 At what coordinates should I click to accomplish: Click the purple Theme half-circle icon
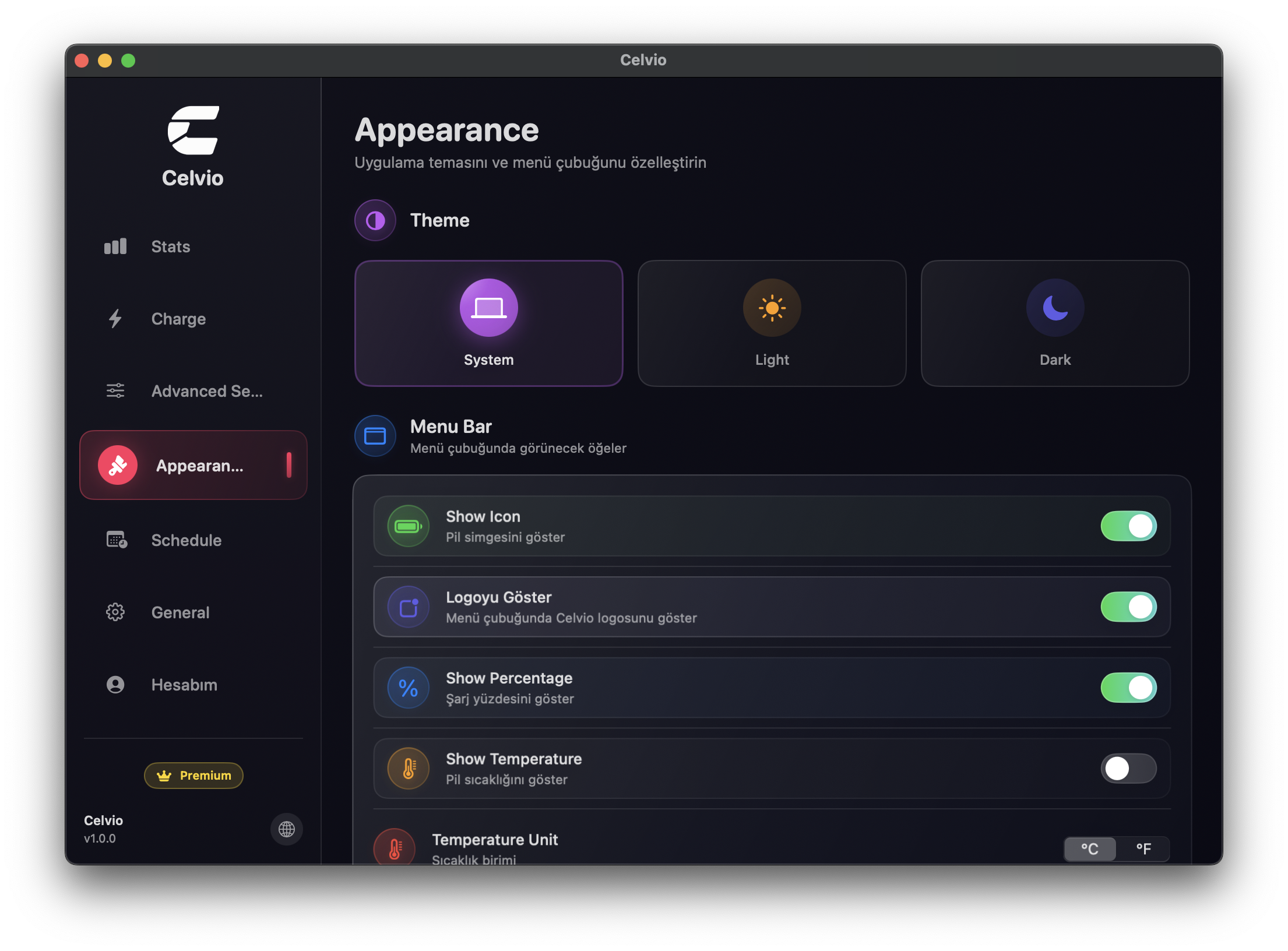(375, 220)
